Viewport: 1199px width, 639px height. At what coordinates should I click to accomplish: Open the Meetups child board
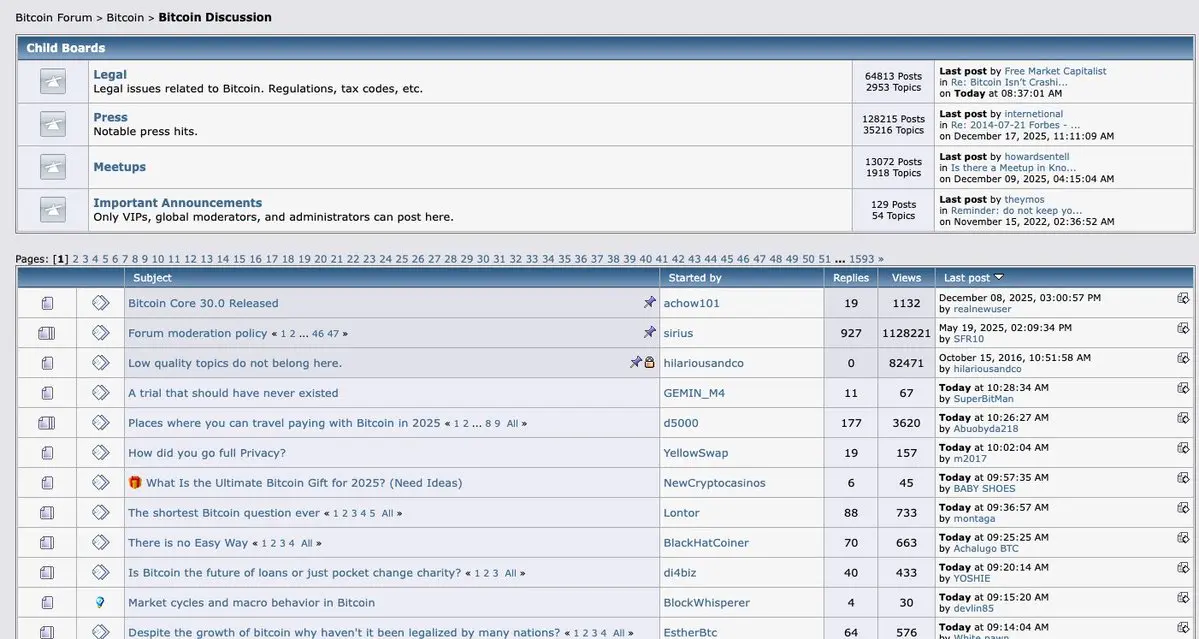point(119,167)
